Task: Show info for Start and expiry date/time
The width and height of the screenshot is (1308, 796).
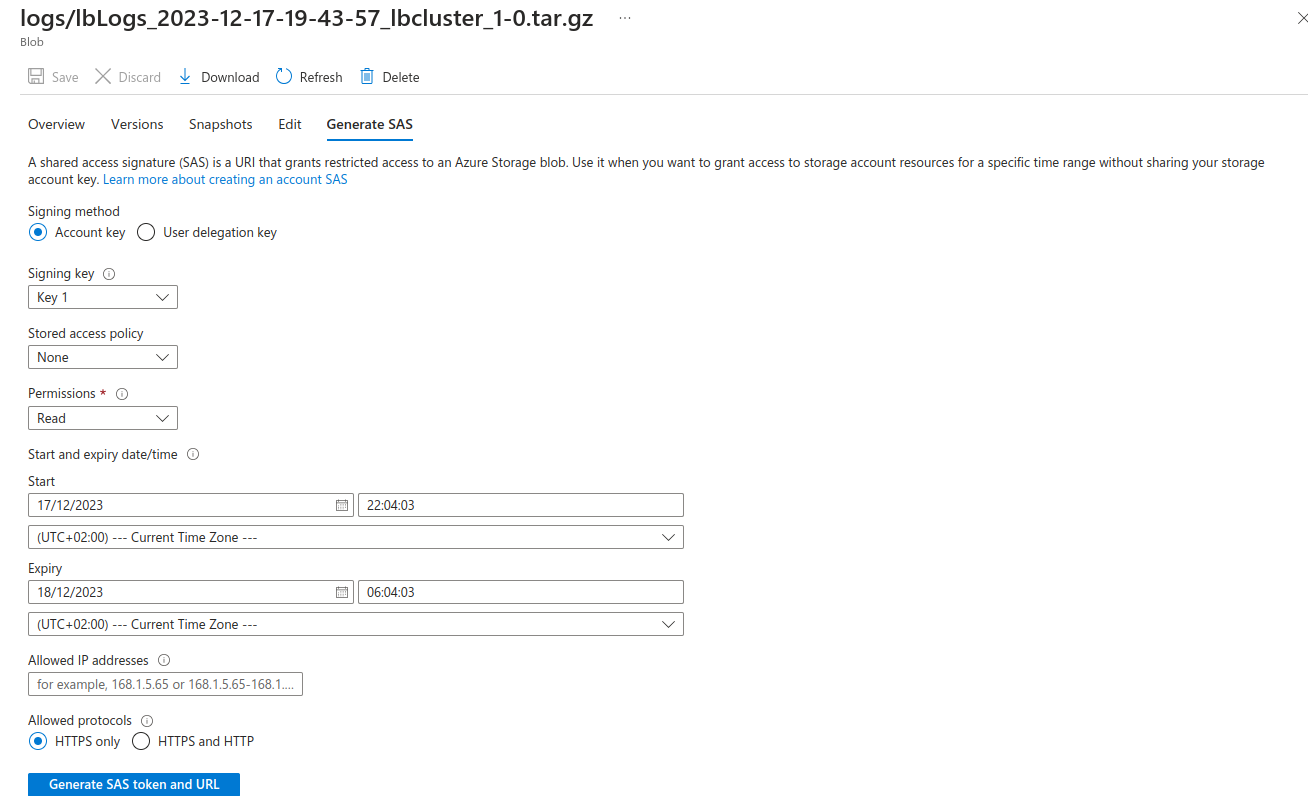Action: tap(193, 454)
